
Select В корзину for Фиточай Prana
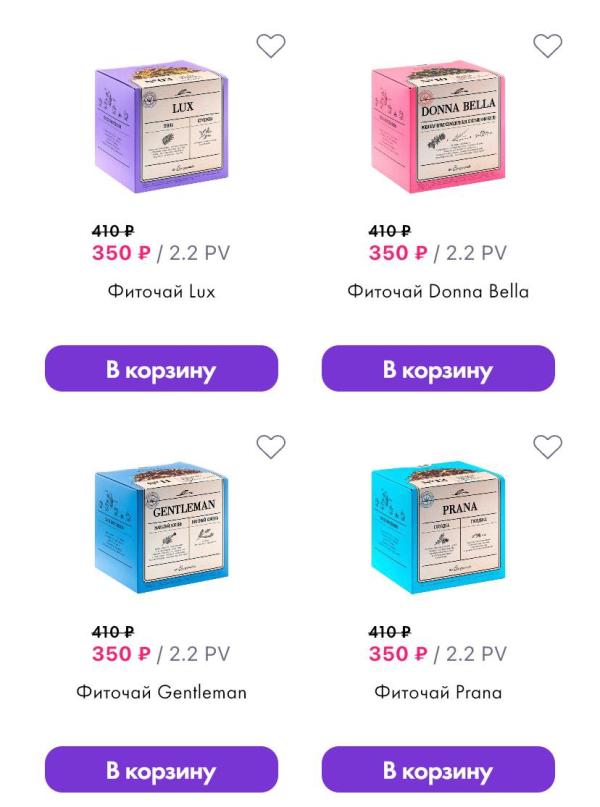[x=438, y=769]
